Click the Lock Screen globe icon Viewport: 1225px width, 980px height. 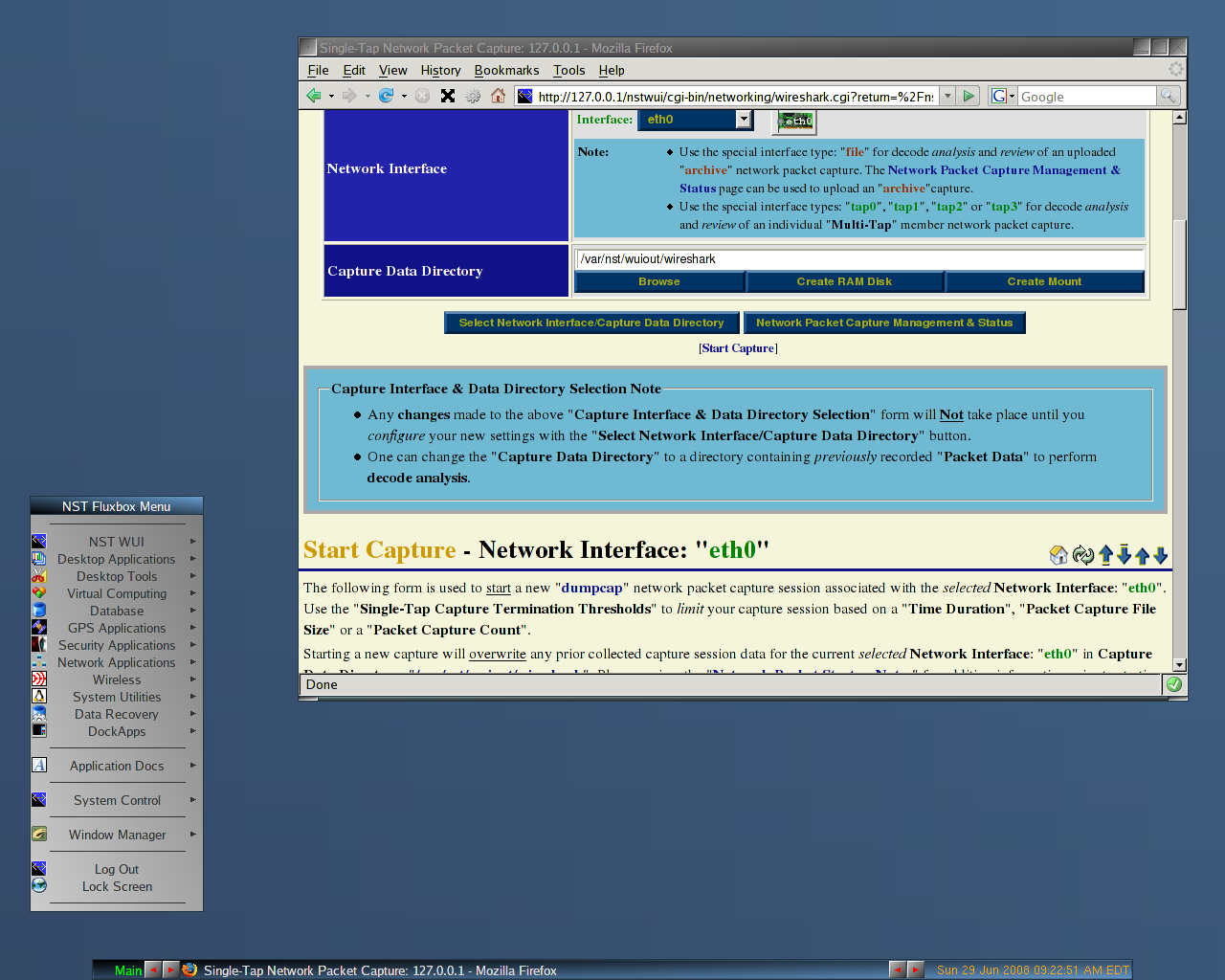[39, 886]
